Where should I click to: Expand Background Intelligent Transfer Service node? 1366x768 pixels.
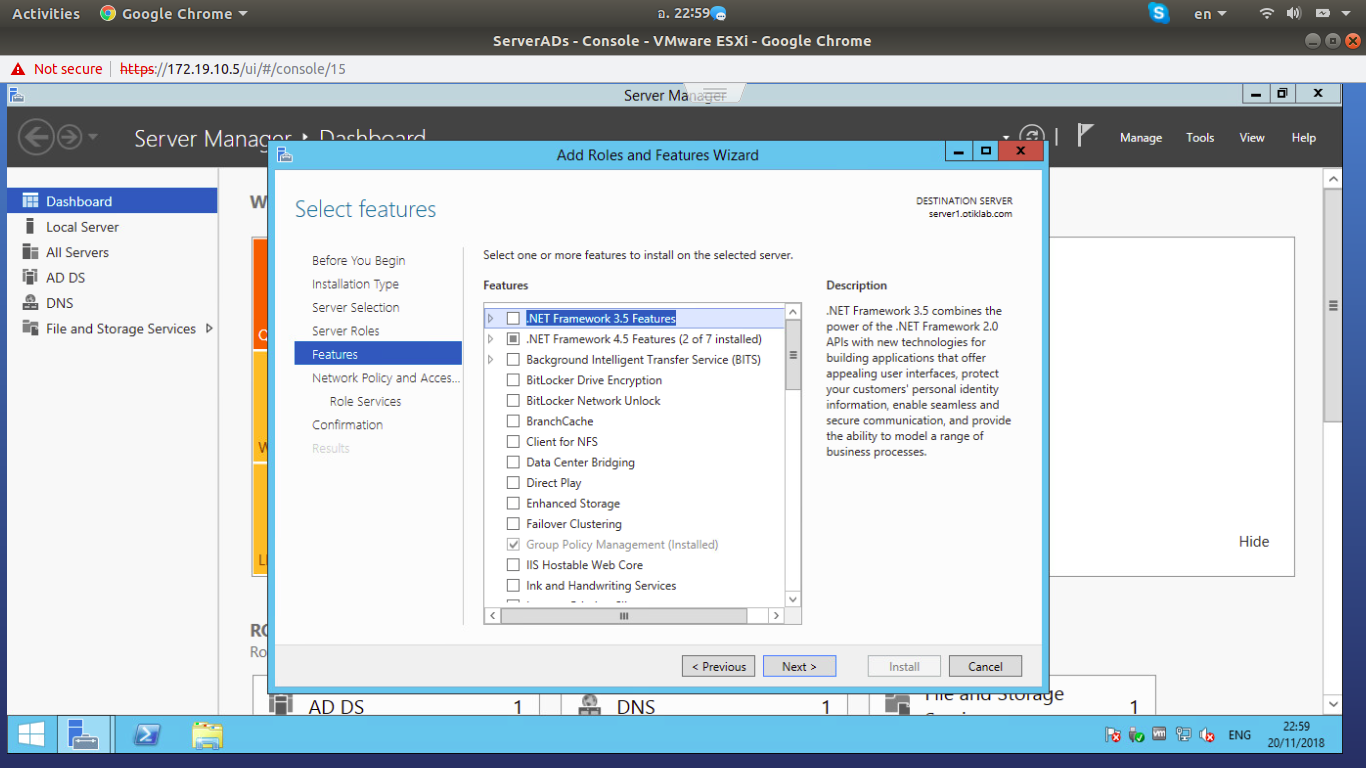click(490, 359)
